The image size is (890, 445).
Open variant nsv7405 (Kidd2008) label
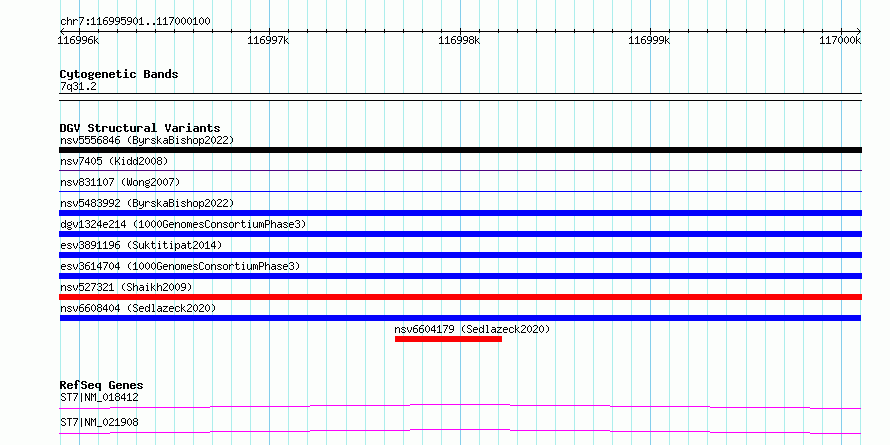point(114,161)
